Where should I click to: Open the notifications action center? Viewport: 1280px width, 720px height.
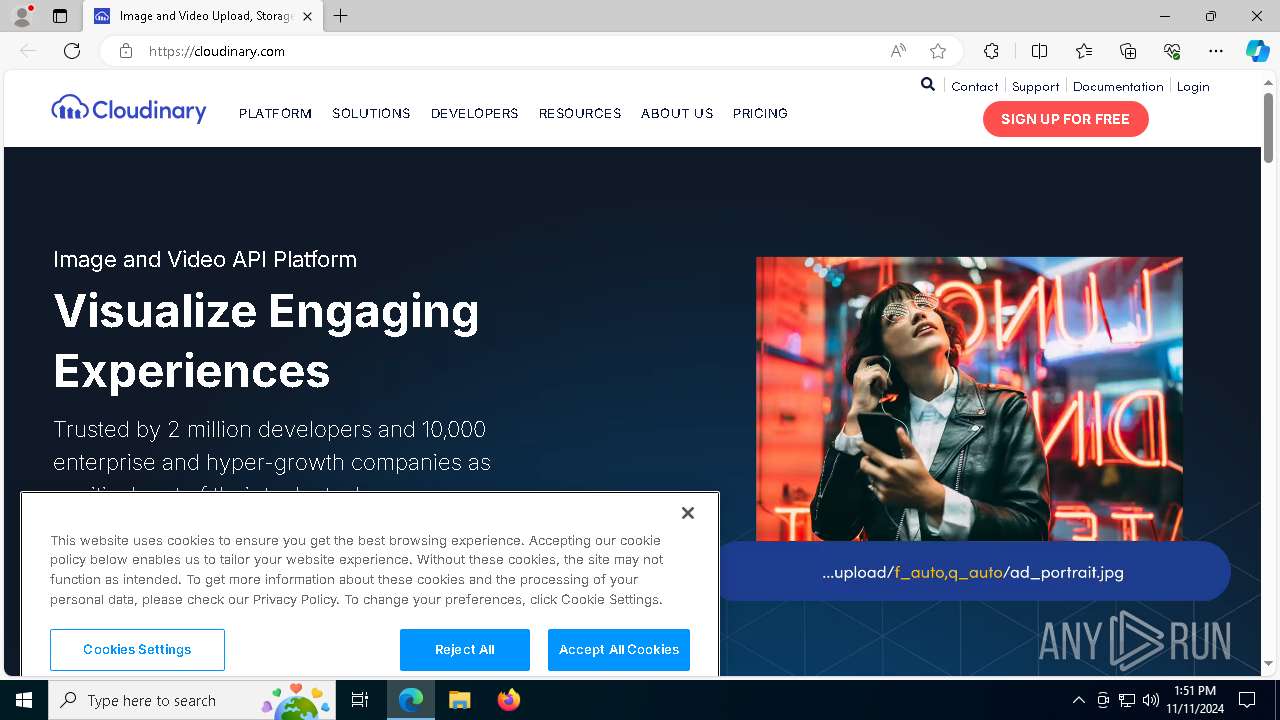pyautogui.click(x=1247, y=700)
